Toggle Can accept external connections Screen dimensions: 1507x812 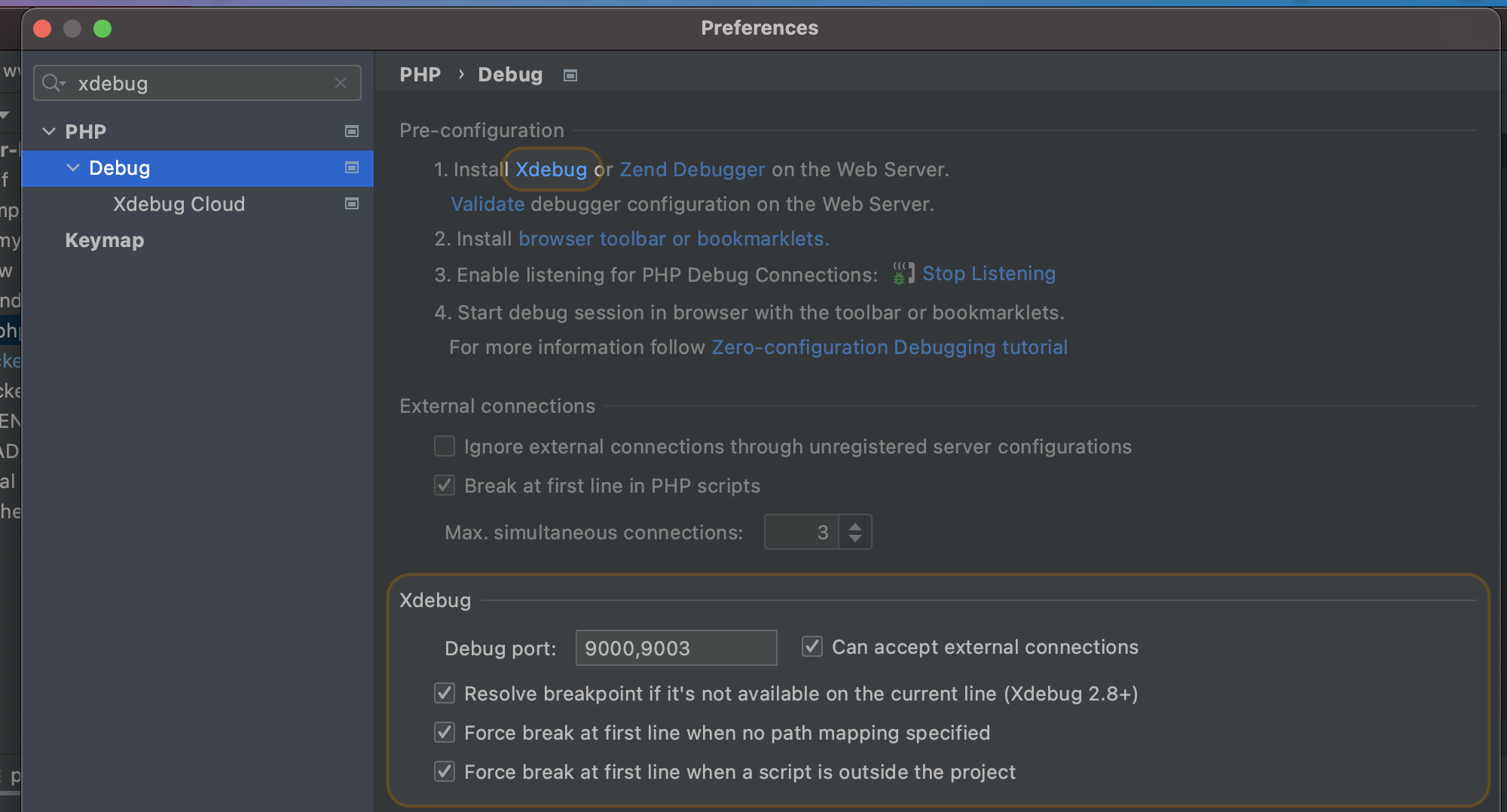click(x=812, y=647)
